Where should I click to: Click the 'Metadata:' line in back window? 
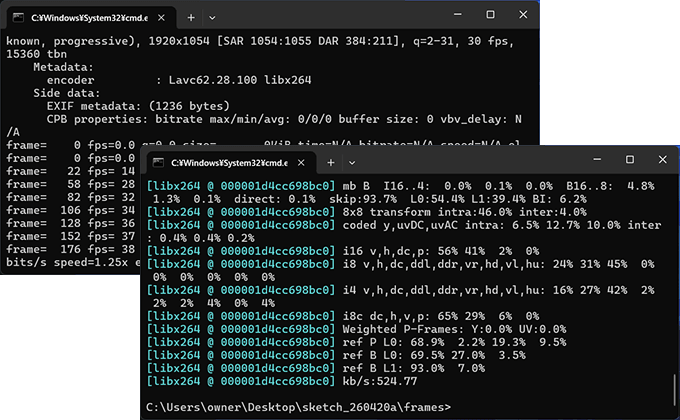pos(63,67)
